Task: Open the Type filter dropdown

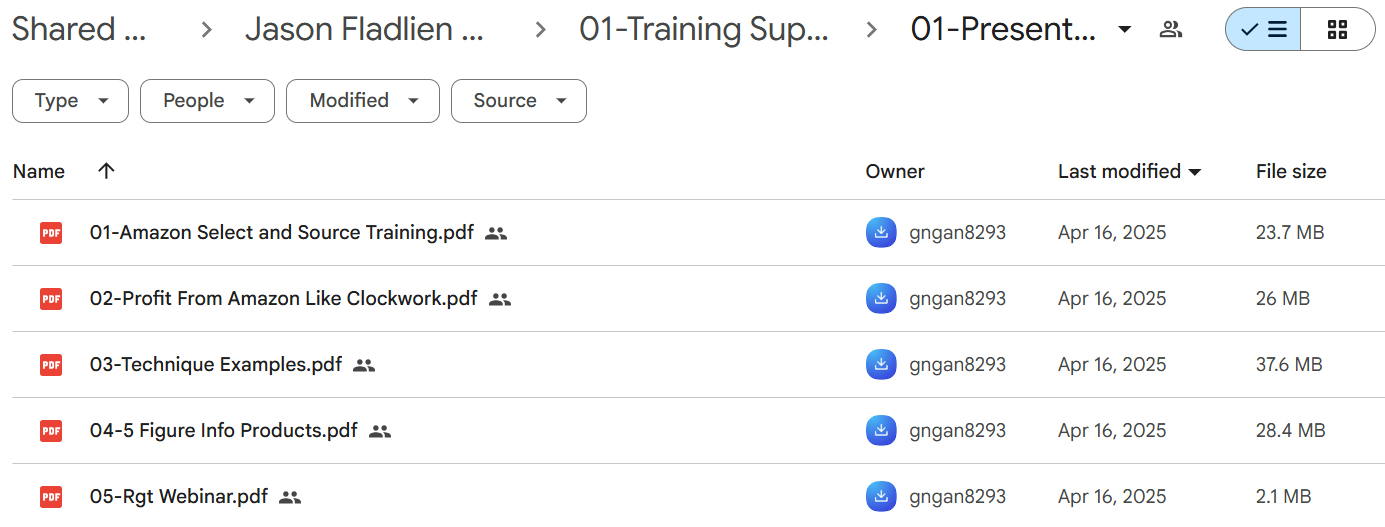Action: coord(70,101)
